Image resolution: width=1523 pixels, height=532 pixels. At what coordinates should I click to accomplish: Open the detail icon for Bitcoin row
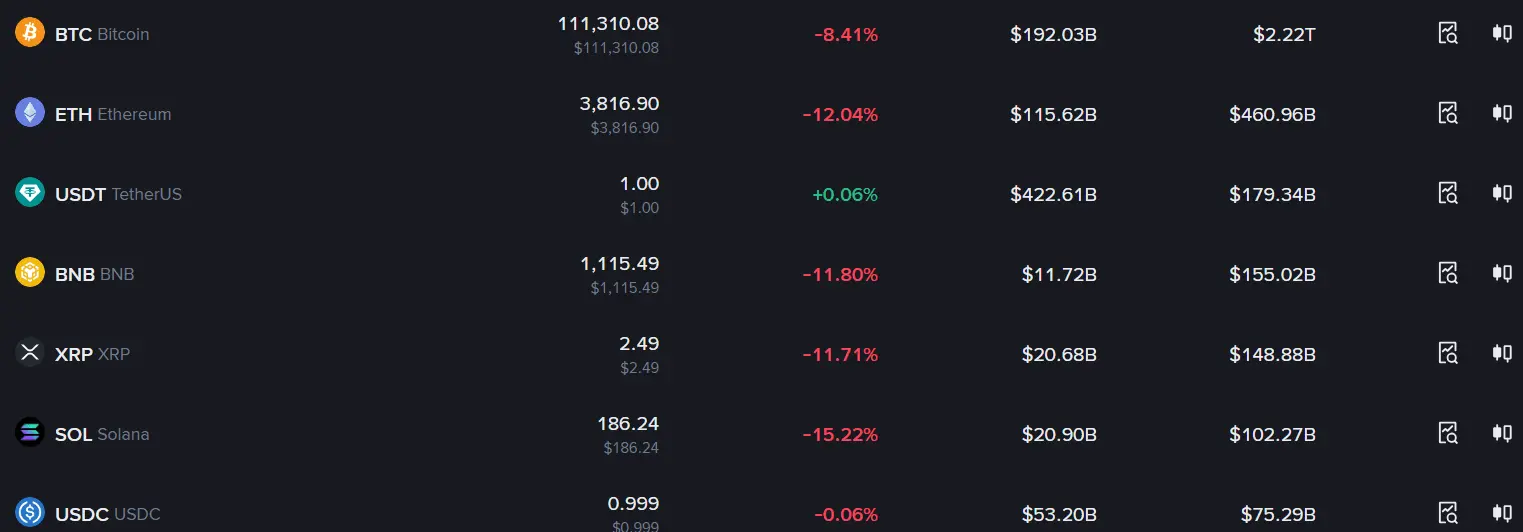[x=1448, y=33]
